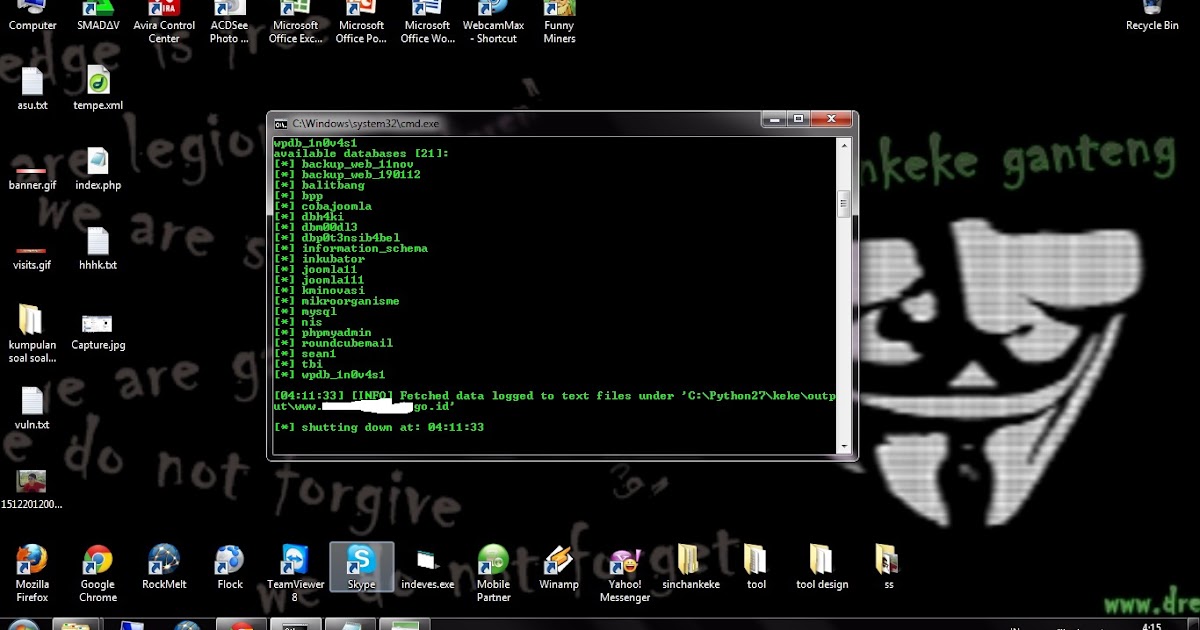The image size is (1200, 630).
Task: Open Google Chrome
Action: point(97,560)
